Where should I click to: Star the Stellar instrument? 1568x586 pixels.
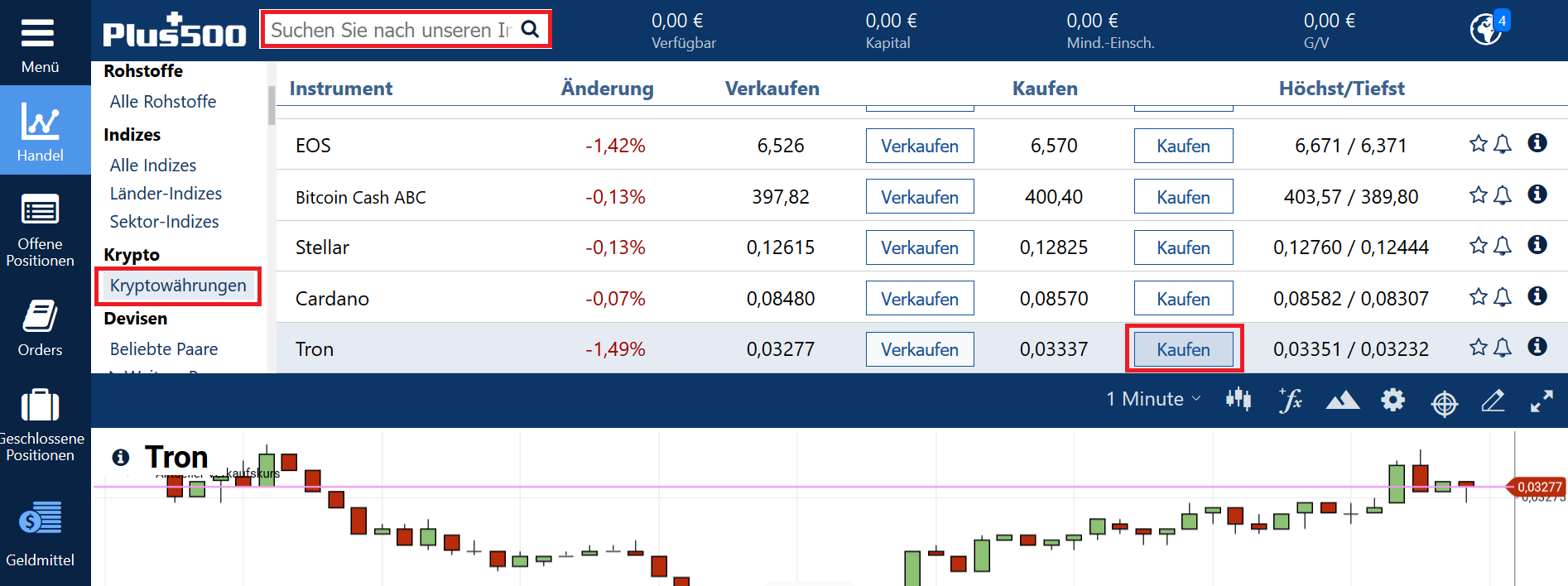(1479, 245)
